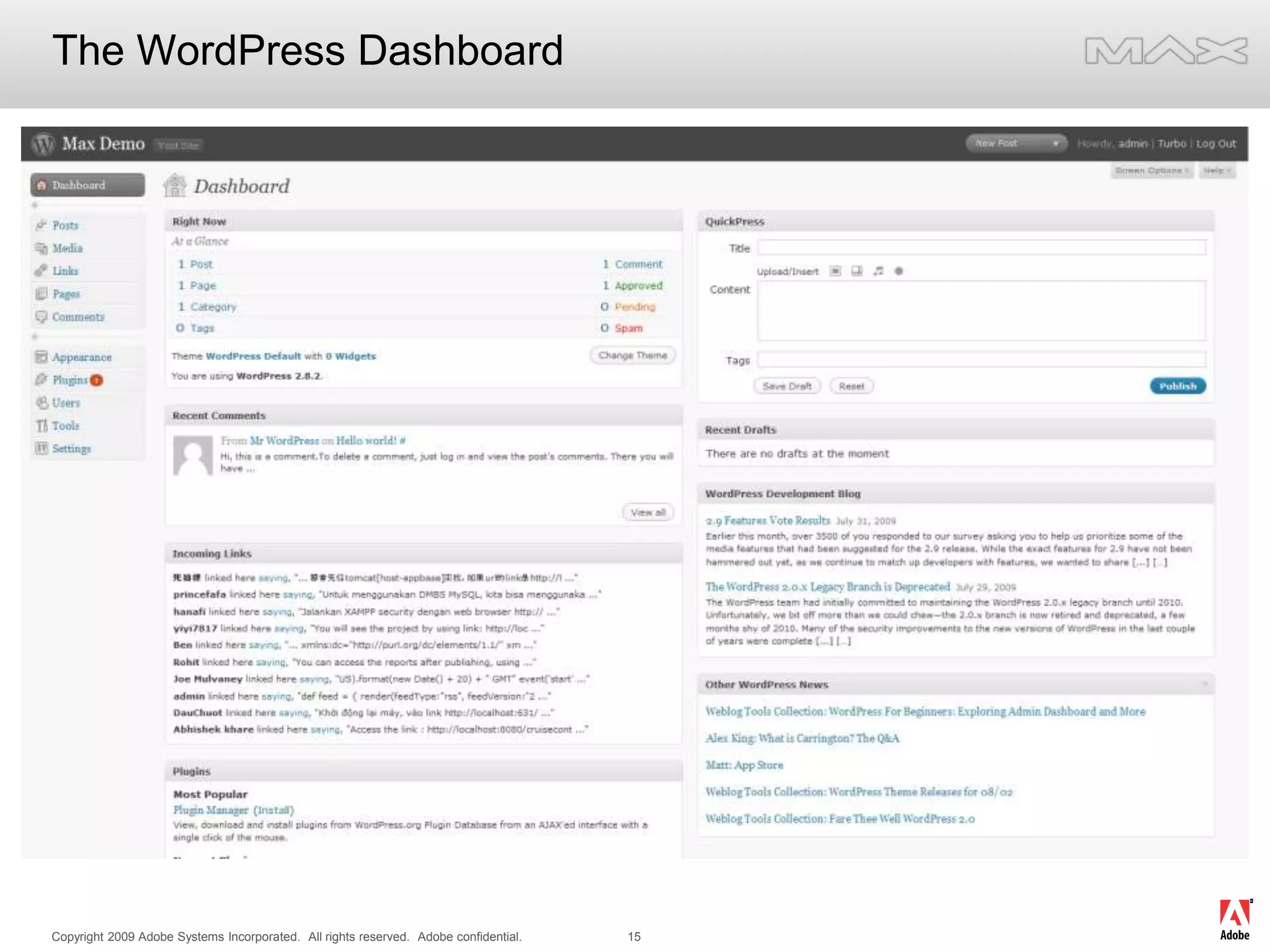The width and height of the screenshot is (1270, 952).
Task: Click the plugin update count badge
Action: pyautogui.click(x=97, y=381)
